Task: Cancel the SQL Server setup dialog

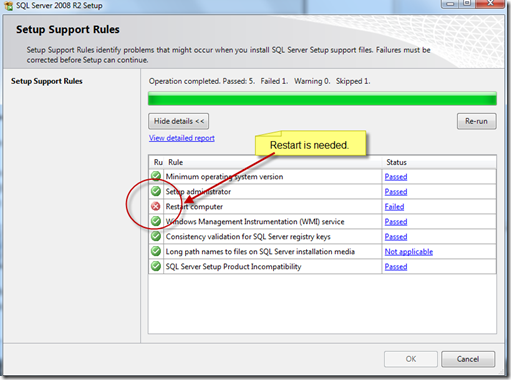Action: pyautogui.click(x=468, y=359)
